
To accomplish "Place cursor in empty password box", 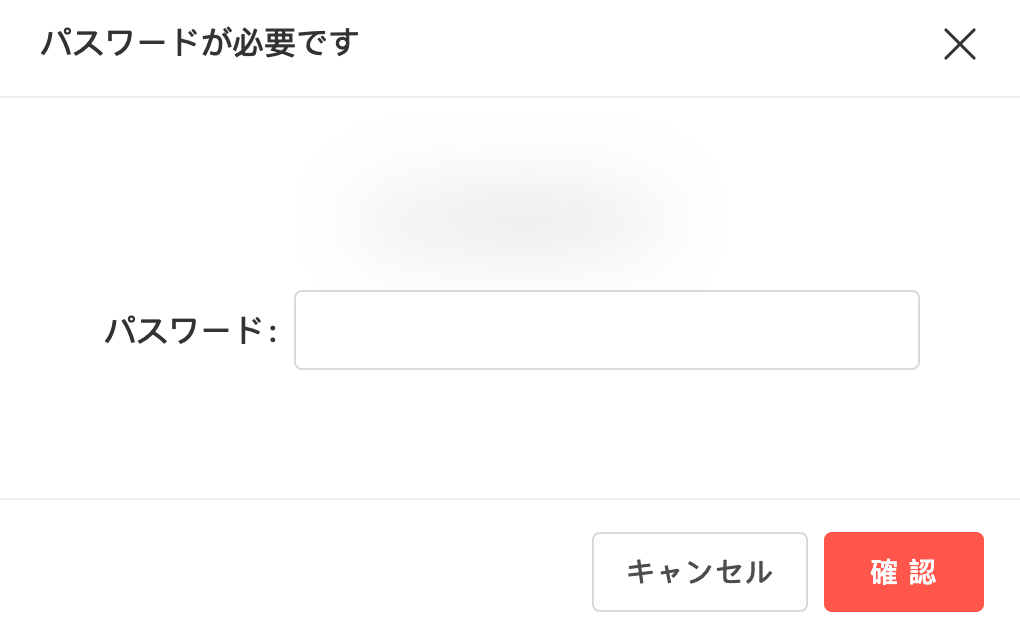I will pyautogui.click(x=606, y=330).
